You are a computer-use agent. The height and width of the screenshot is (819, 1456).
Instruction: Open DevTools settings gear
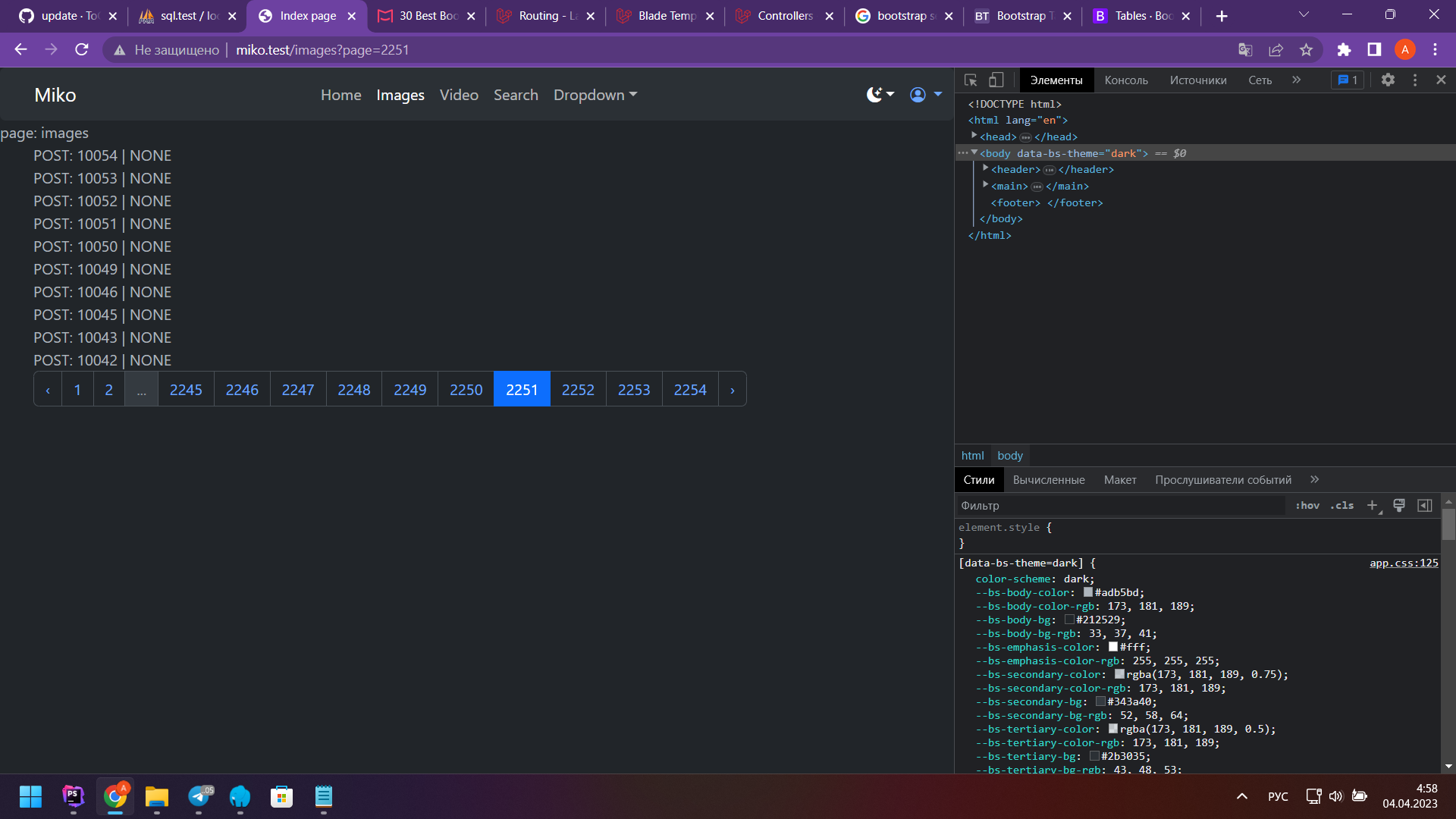(x=1388, y=80)
